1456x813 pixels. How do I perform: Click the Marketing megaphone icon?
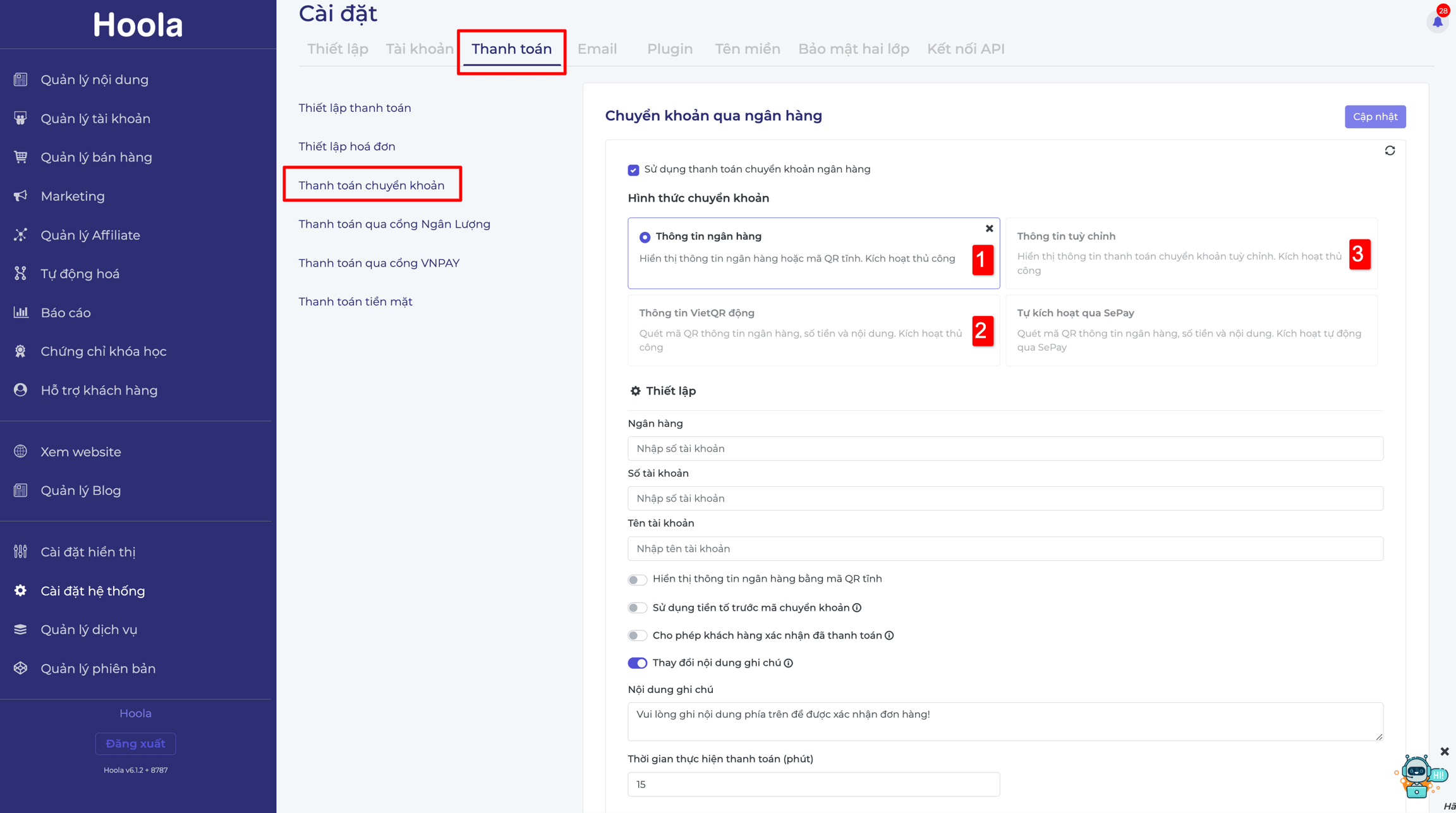(x=21, y=196)
